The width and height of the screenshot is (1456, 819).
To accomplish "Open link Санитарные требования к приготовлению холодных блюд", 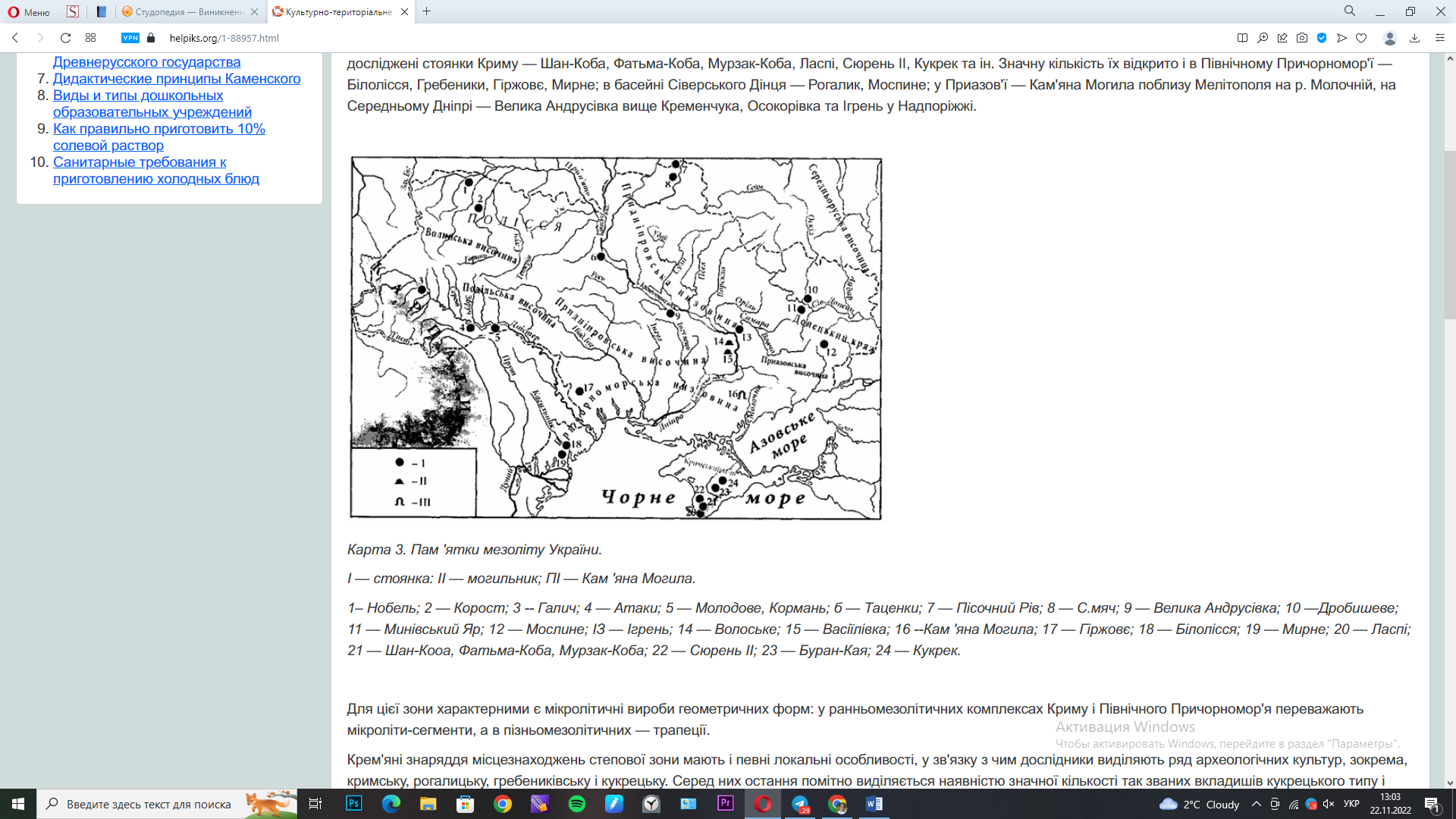I will (x=156, y=171).
